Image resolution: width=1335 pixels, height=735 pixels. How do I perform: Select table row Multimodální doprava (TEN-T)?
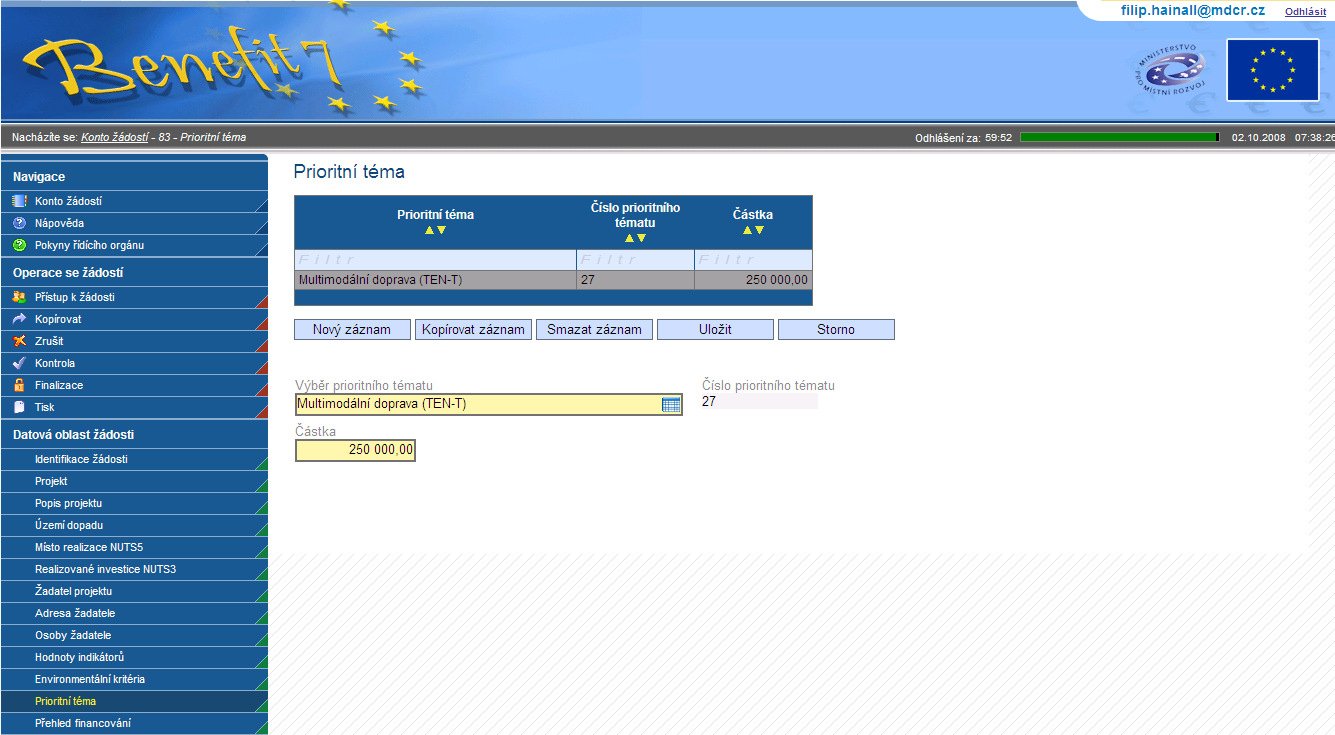point(553,280)
